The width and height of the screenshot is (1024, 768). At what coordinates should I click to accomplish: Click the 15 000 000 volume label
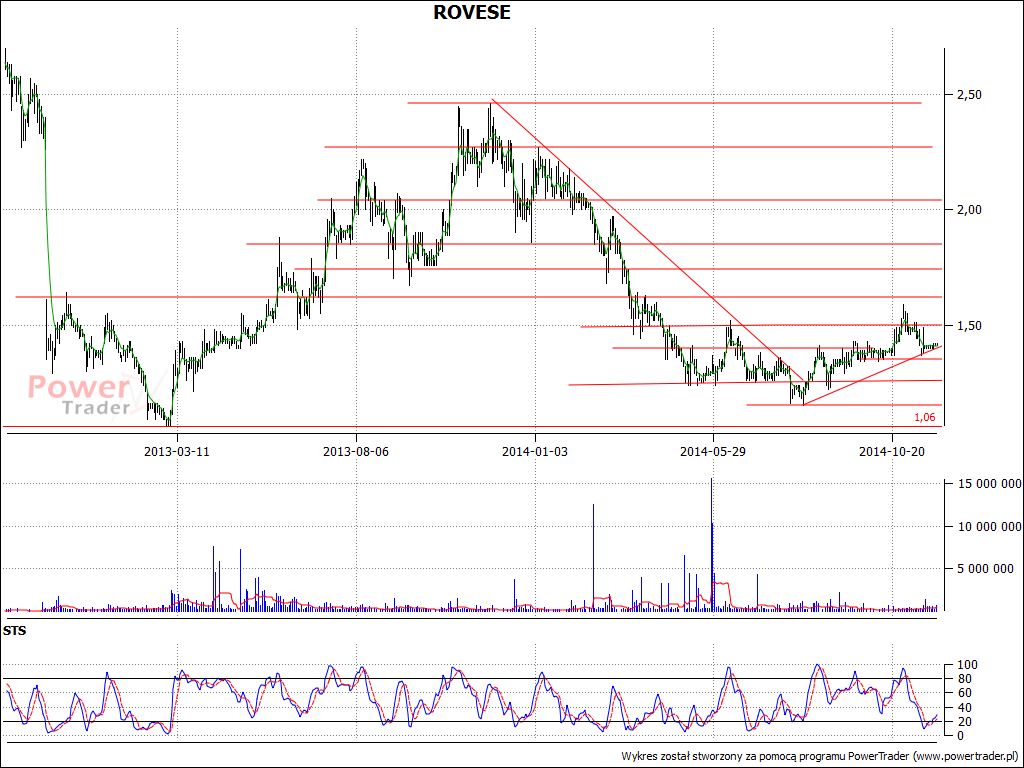tap(989, 484)
